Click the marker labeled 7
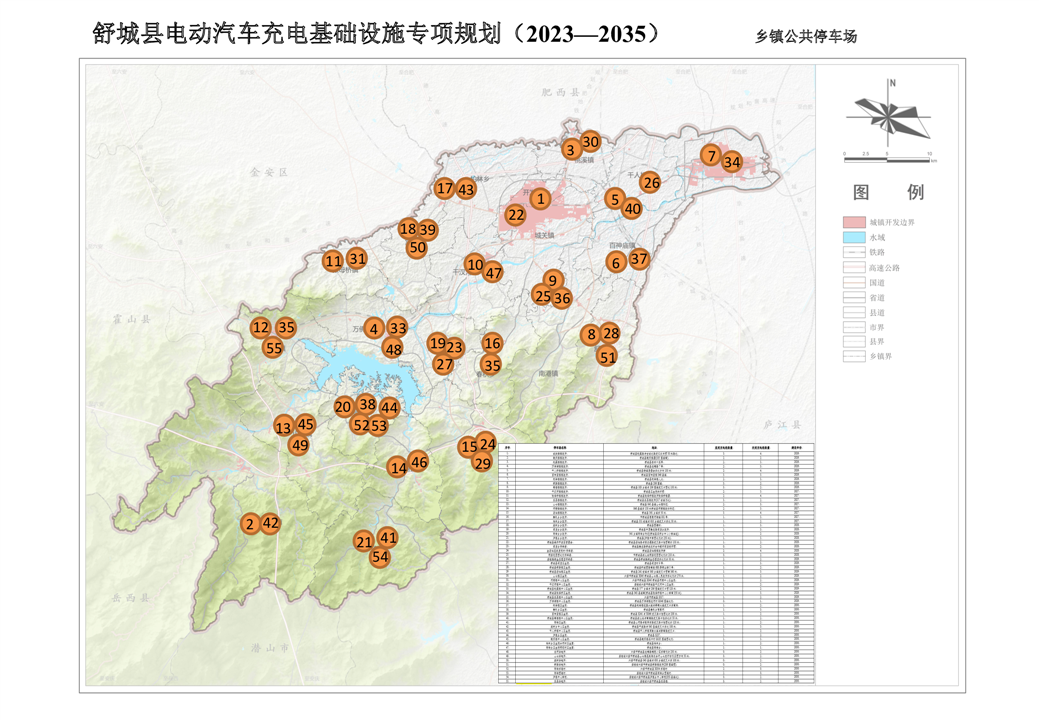This screenshot has height=720, width=1039. 712,156
